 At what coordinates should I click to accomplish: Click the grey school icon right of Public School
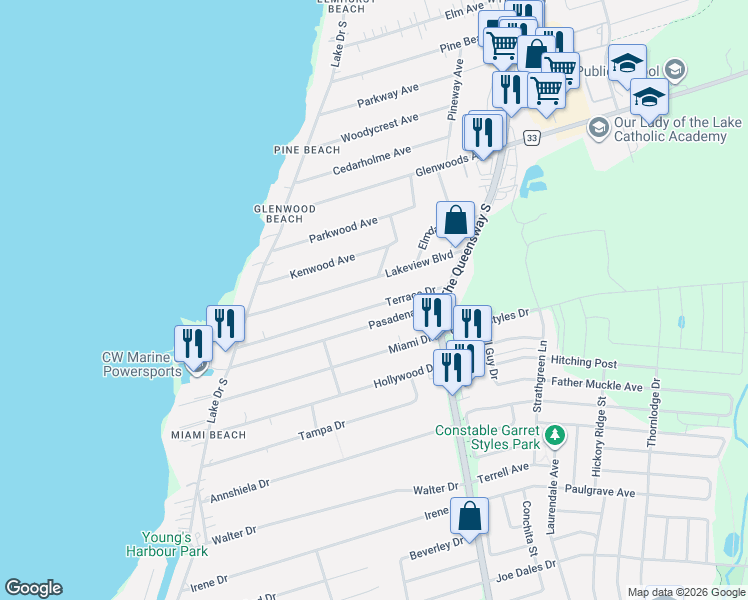675,70
